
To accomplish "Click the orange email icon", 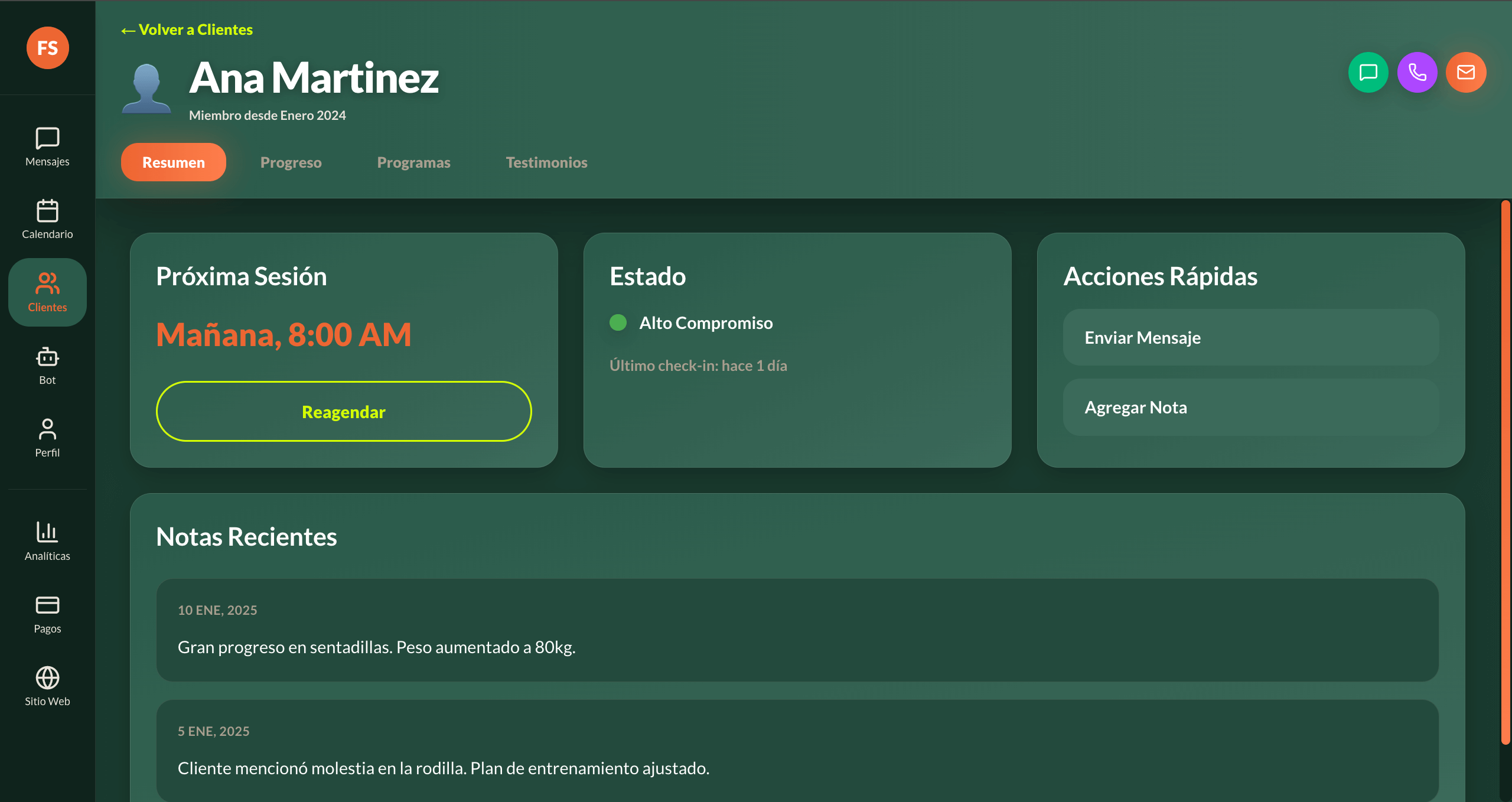I will click(x=1467, y=72).
